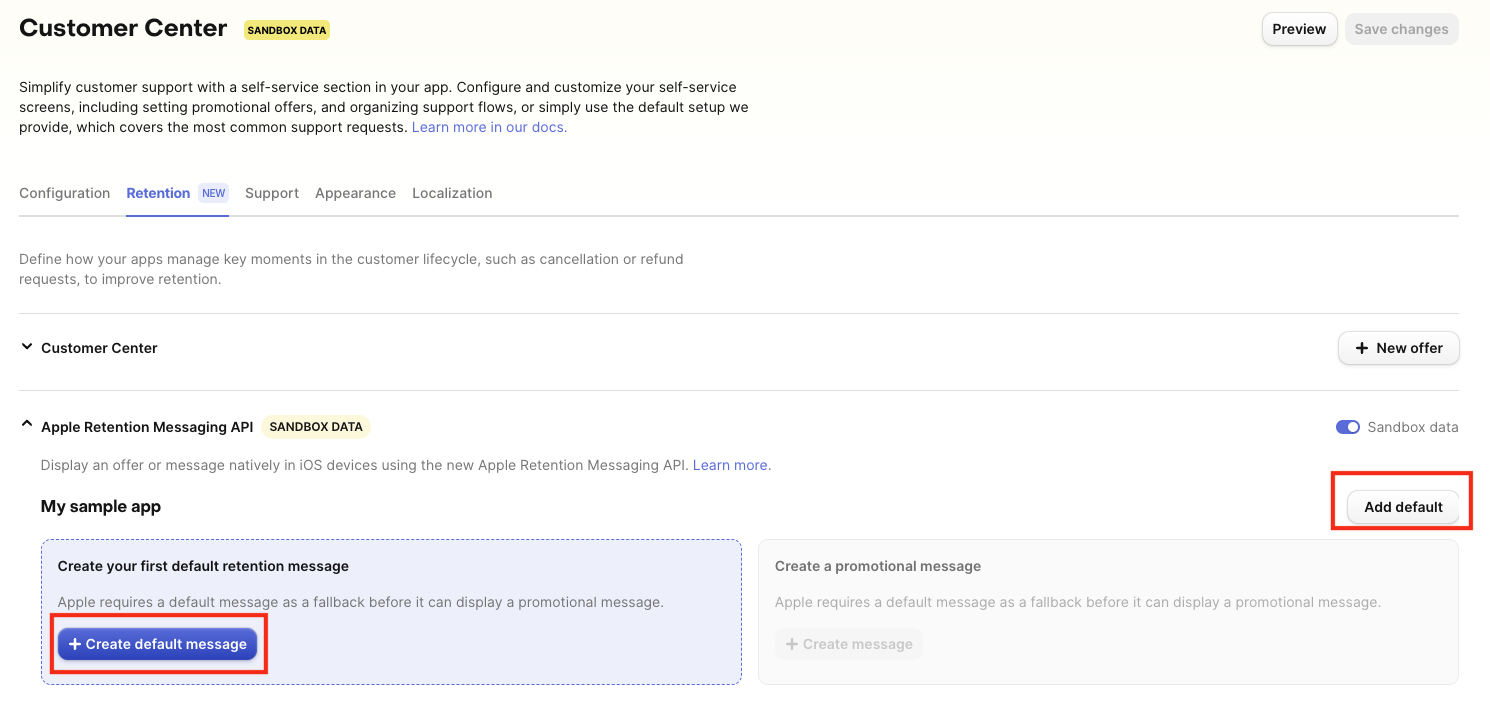Click plus icon on Create default message
Image resolution: width=1490 pixels, height=710 pixels.
75,644
